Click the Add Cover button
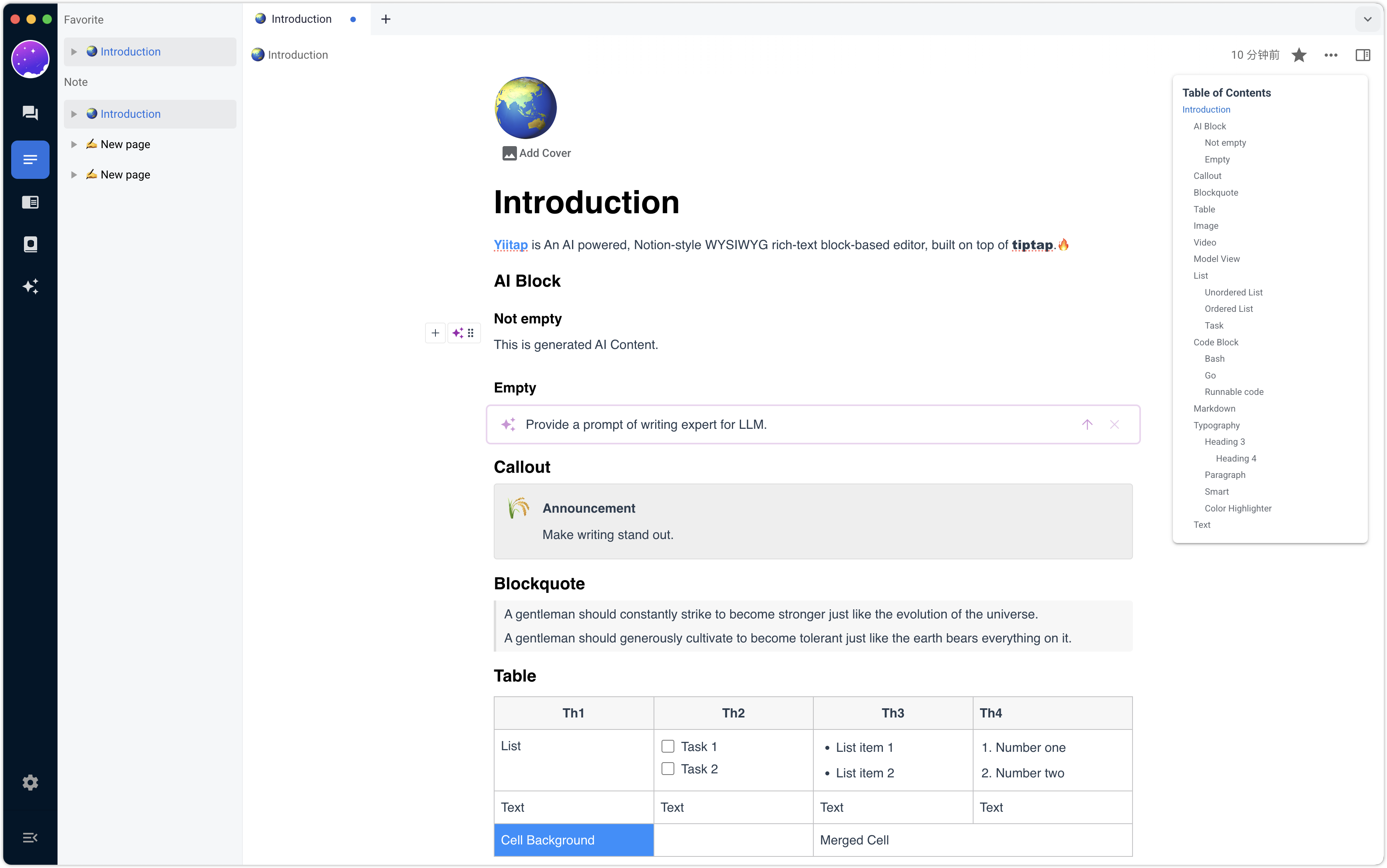 [537, 153]
